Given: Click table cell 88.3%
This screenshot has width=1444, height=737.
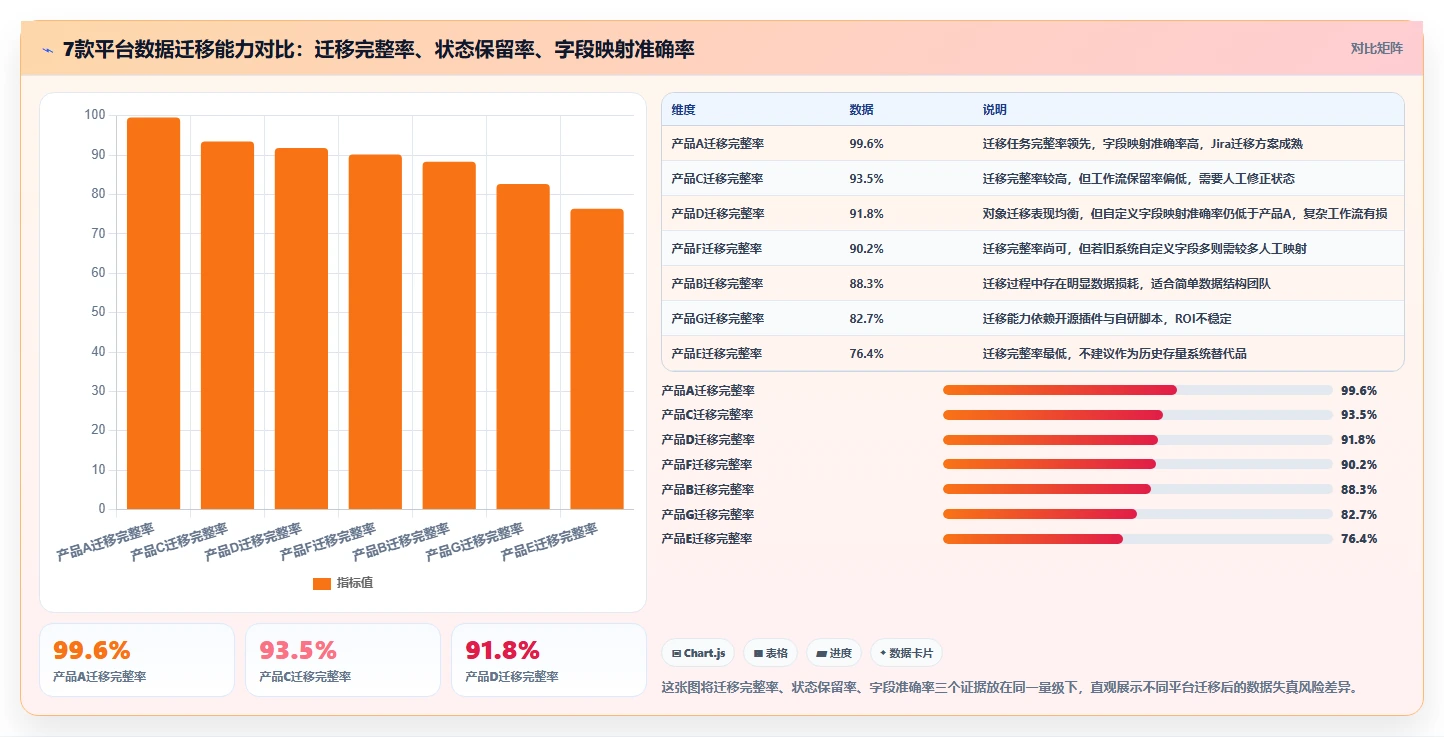Looking at the screenshot, I should (x=866, y=284).
